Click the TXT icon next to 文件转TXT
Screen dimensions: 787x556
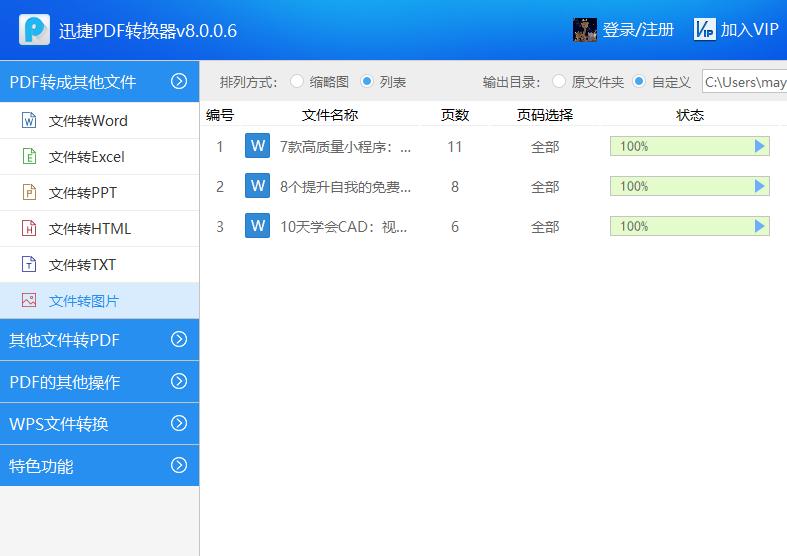pyautogui.click(x=29, y=264)
